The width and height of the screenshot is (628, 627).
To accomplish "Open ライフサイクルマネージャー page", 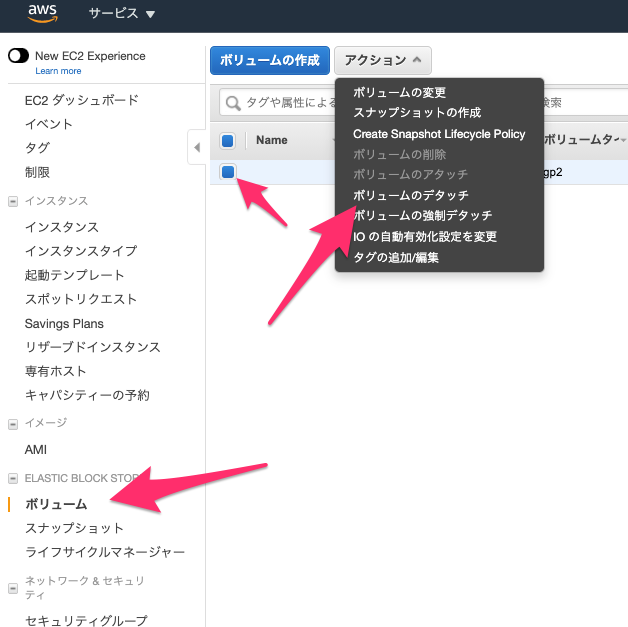I will (x=105, y=552).
